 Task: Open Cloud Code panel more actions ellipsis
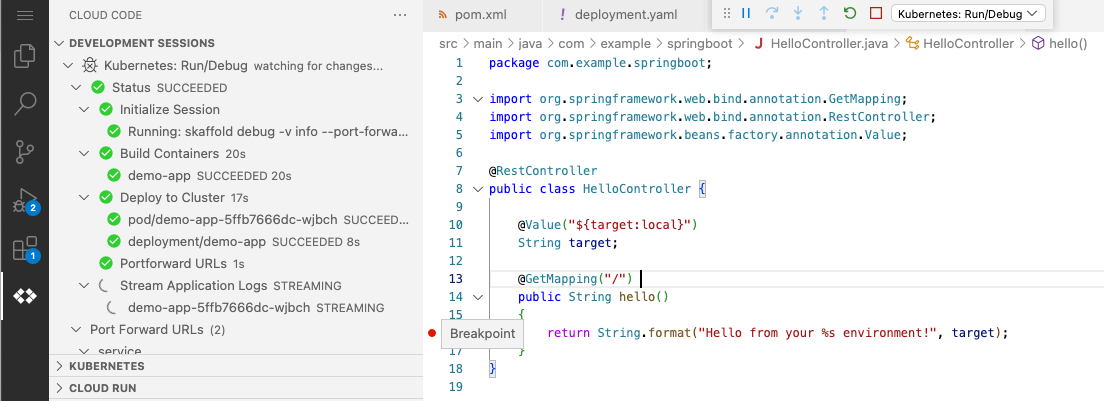[x=400, y=15]
